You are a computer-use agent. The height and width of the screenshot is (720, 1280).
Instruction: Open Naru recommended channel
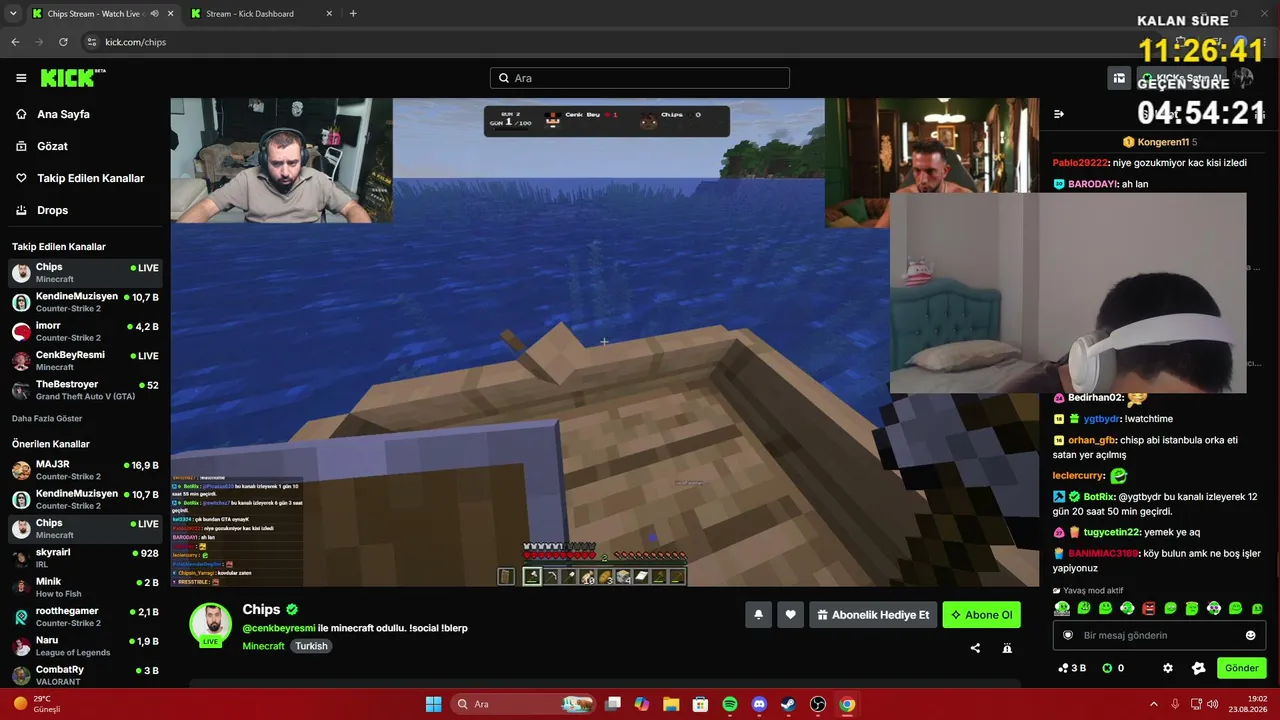[x=85, y=646]
